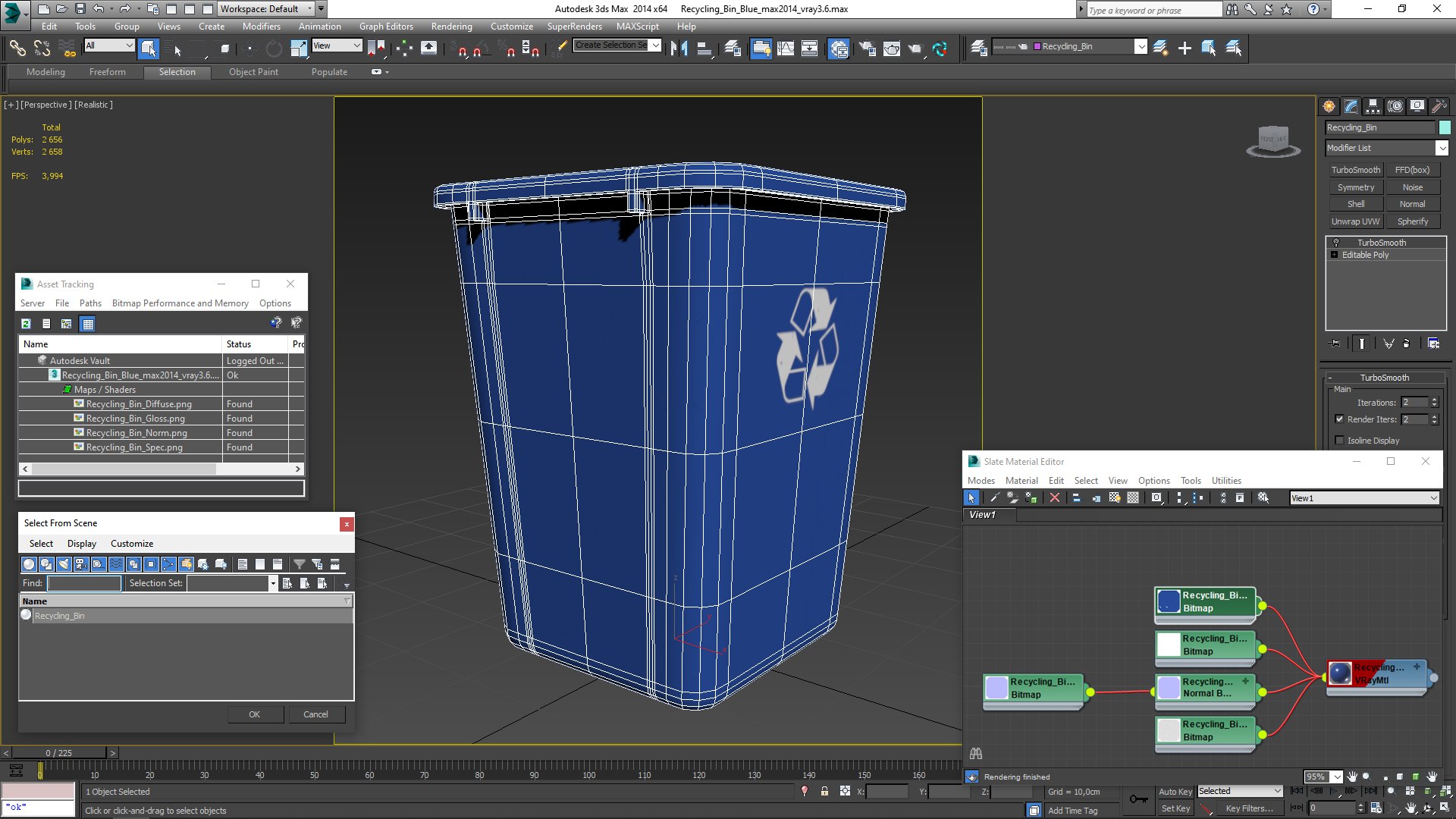Click the Edit Named Selection Sets pencil icon
1456x819 pixels.
pos(560,48)
